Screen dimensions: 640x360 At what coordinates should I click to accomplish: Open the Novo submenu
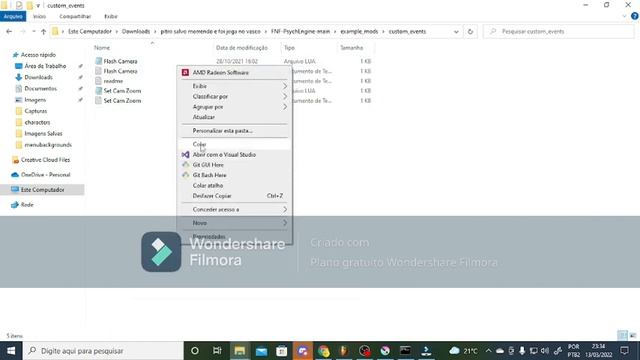click(234, 223)
